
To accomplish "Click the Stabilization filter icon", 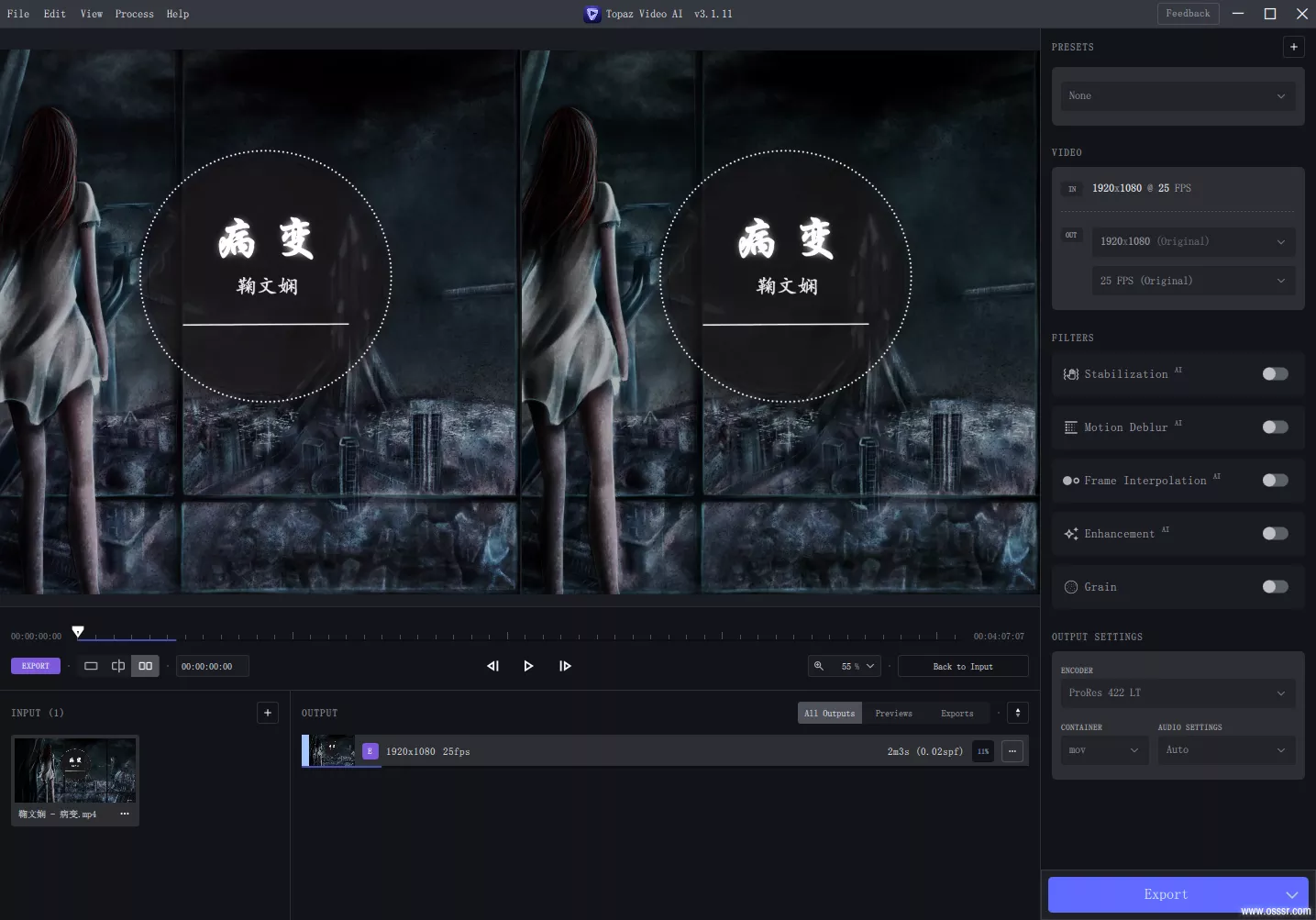I will [1070, 374].
